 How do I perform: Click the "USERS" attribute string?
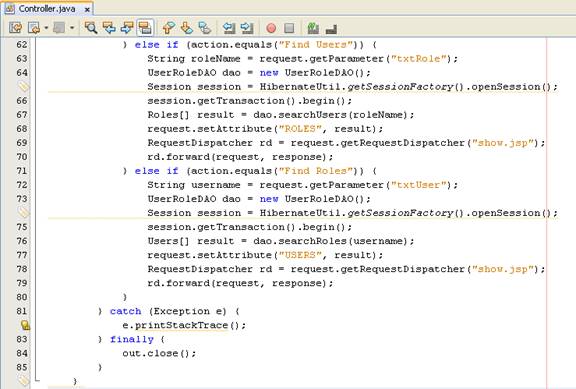tap(300, 255)
